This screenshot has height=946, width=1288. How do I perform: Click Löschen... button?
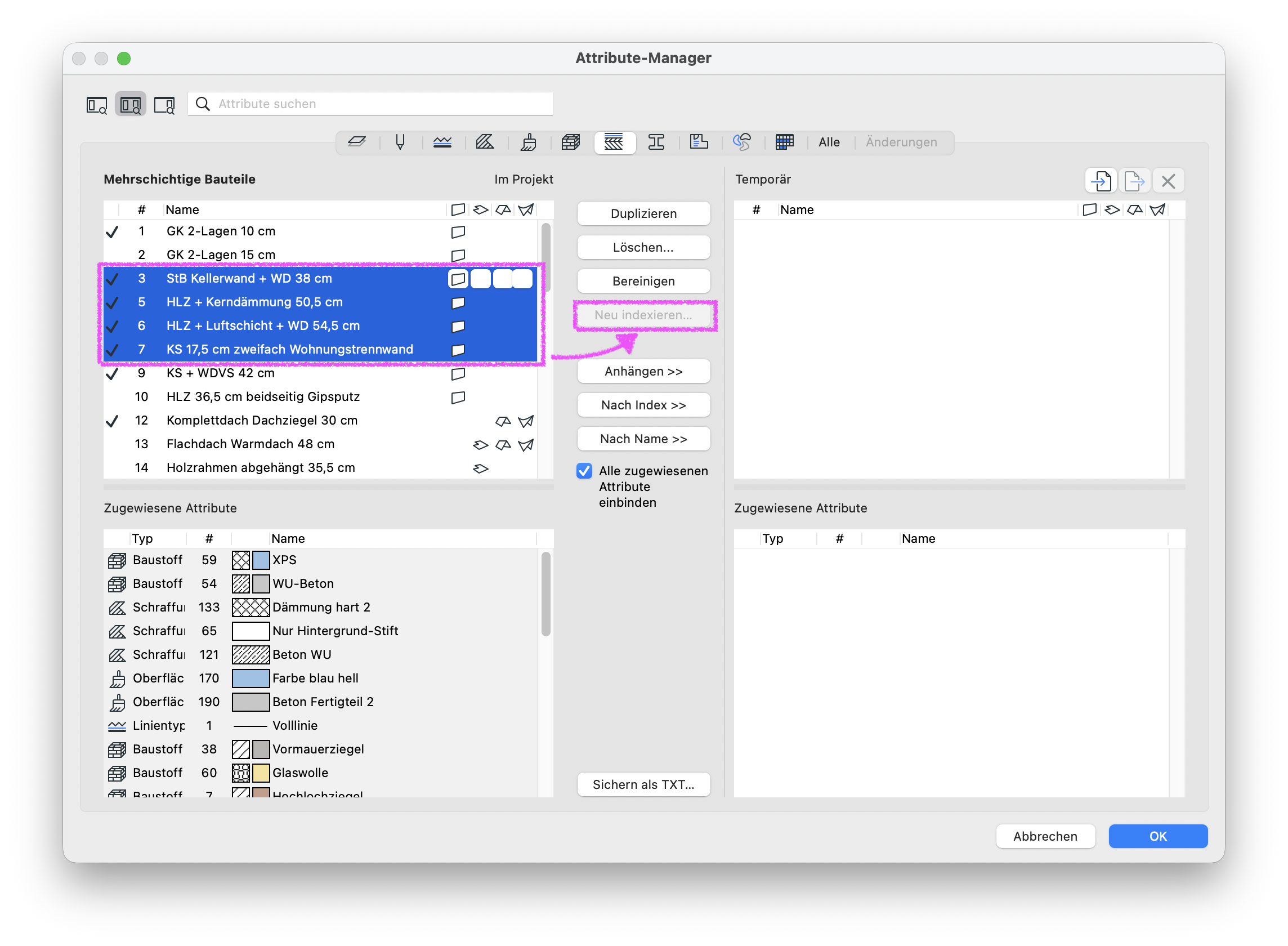pyautogui.click(x=643, y=247)
